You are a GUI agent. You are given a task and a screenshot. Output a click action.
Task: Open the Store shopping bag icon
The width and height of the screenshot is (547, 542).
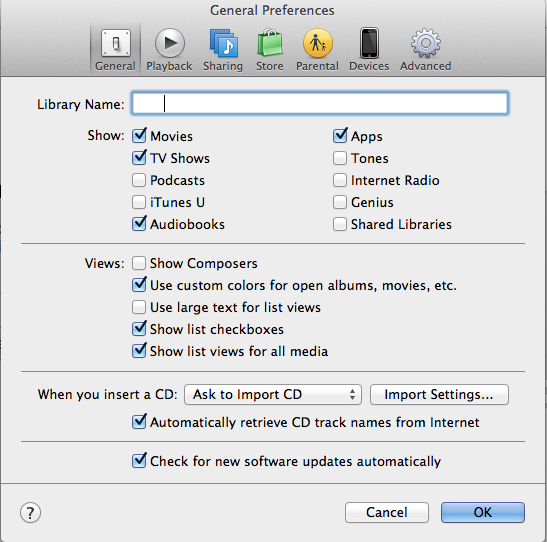click(270, 43)
